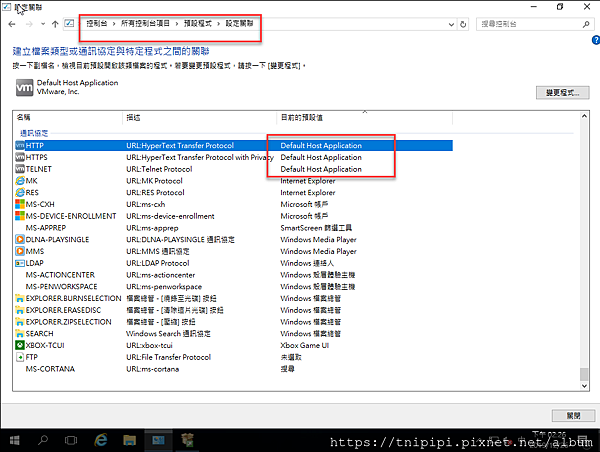
Task: Click the Internet Explorer icon beside MK
Action: click(x=20, y=181)
